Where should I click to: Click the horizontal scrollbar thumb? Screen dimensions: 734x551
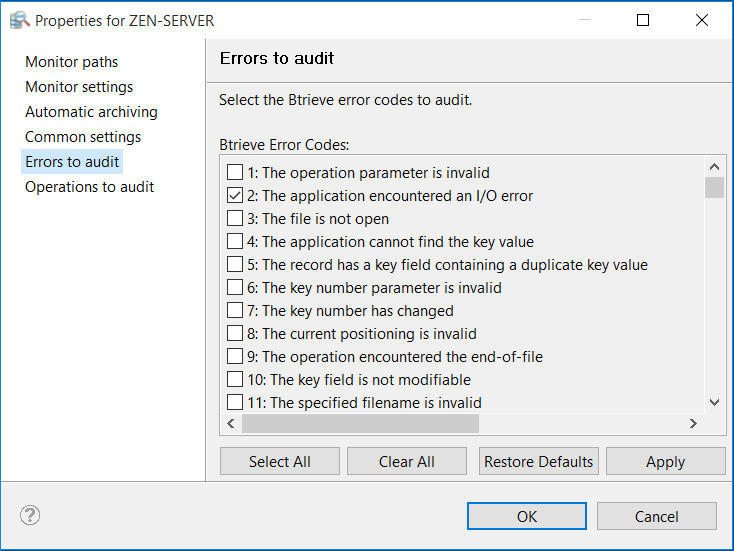[360, 424]
